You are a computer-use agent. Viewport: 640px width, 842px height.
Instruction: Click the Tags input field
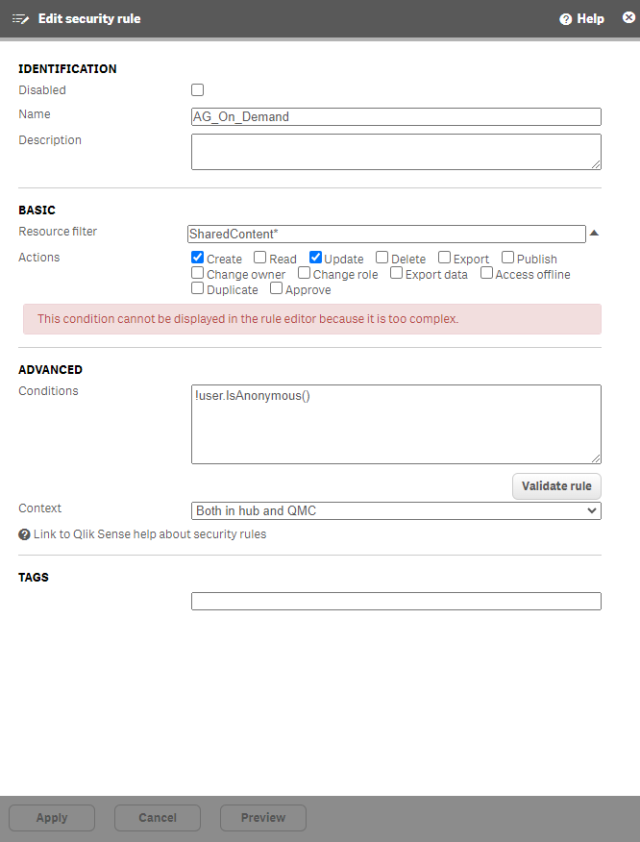pyautogui.click(x=396, y=600)
